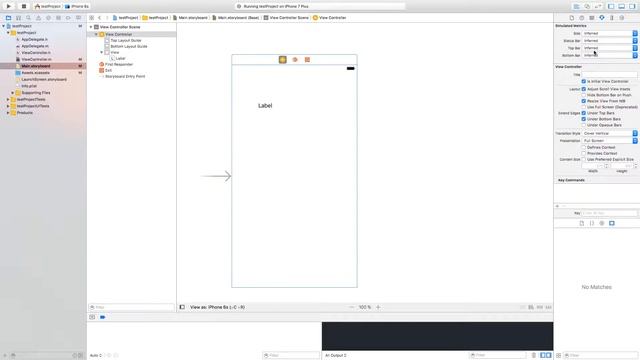Enable Defines Context checkbox
Screen dimensions: 640x360
pyautogui.click(x=584, y=147)
